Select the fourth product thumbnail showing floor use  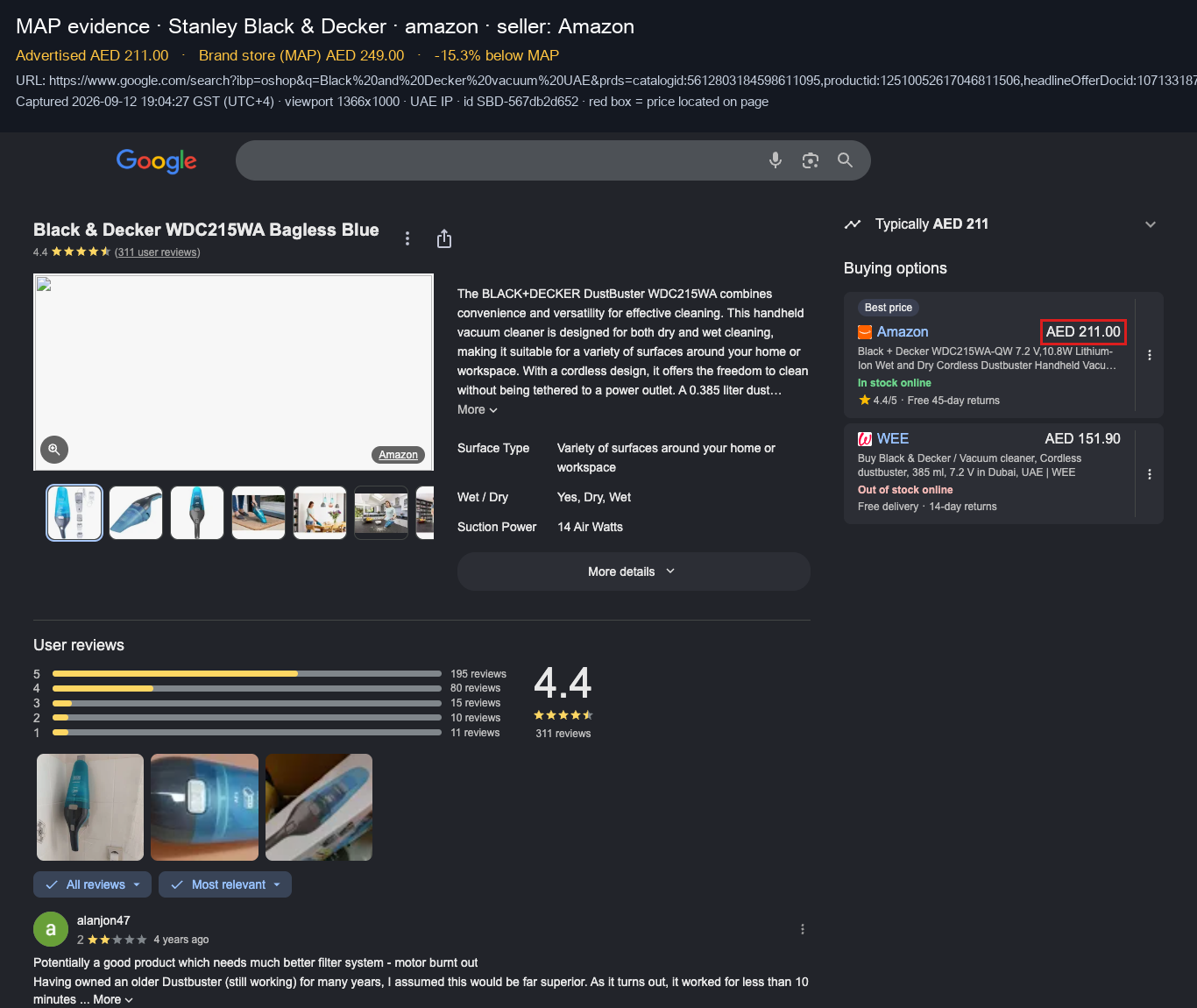[259, 513]
